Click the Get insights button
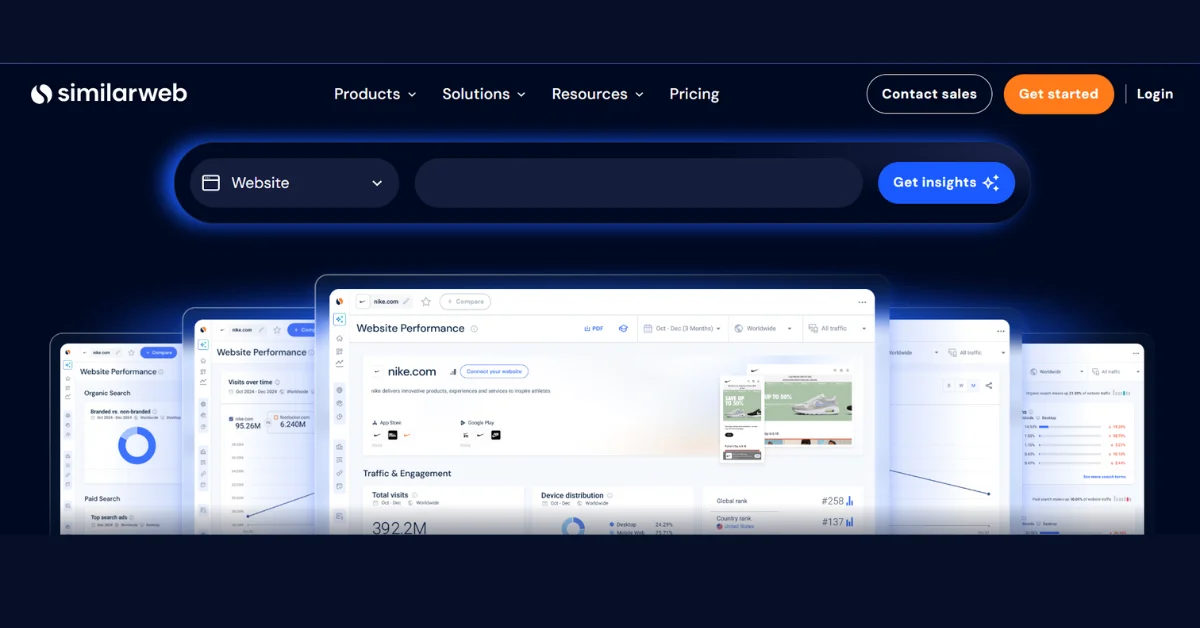 click(946, 183)
